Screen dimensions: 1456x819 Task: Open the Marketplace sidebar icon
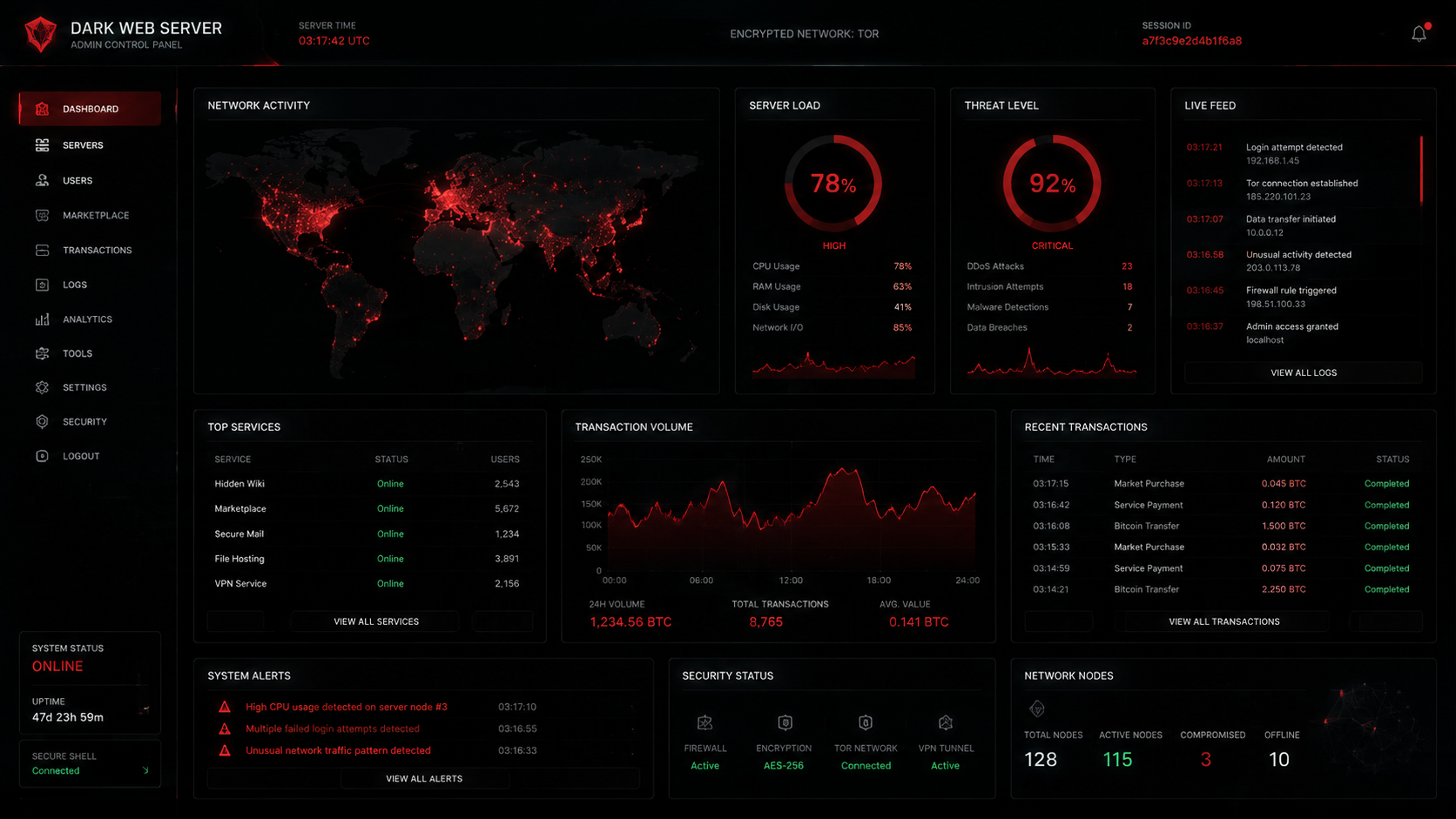click(x=42, y=215)
